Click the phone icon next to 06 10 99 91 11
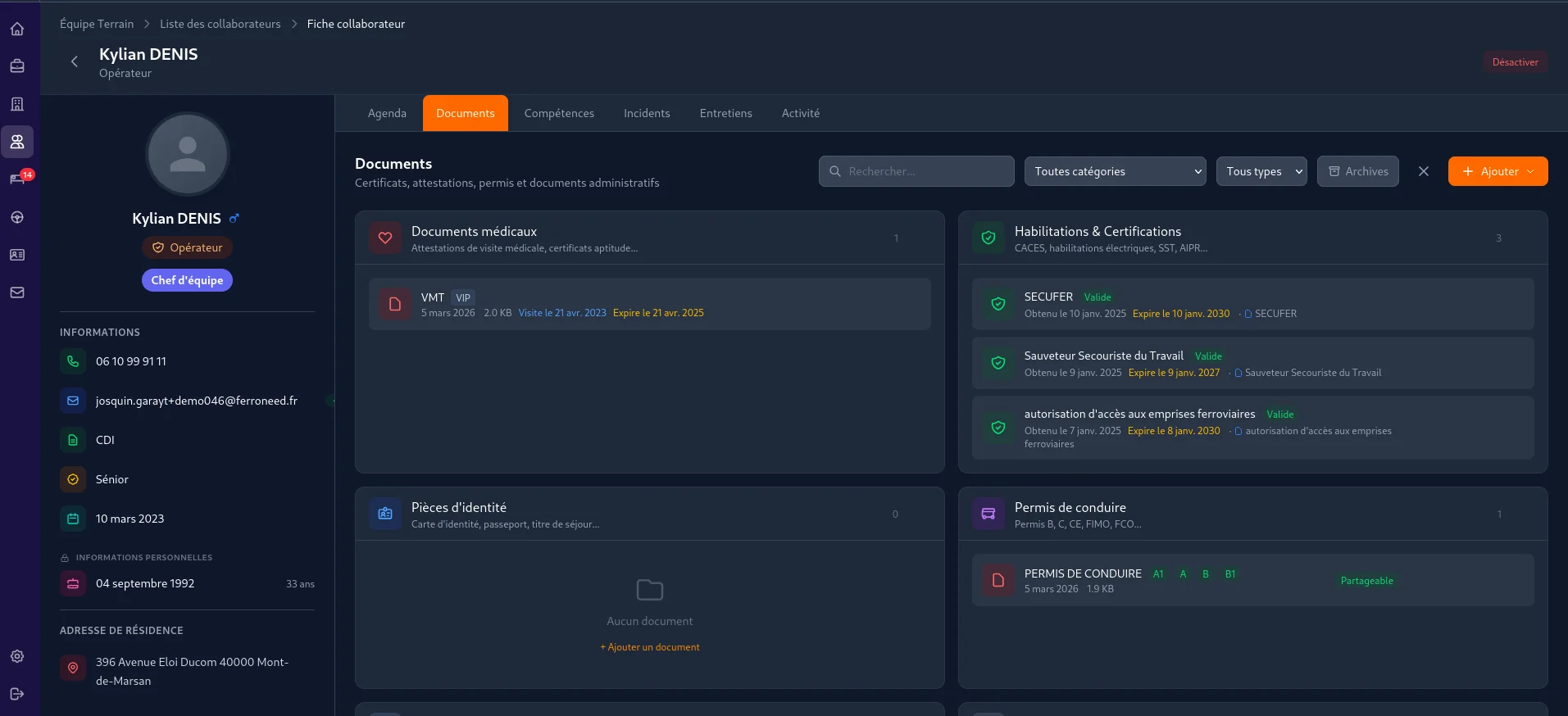Image resolution: width=1568 pixels, height=716 pixels. pos(73,361)
